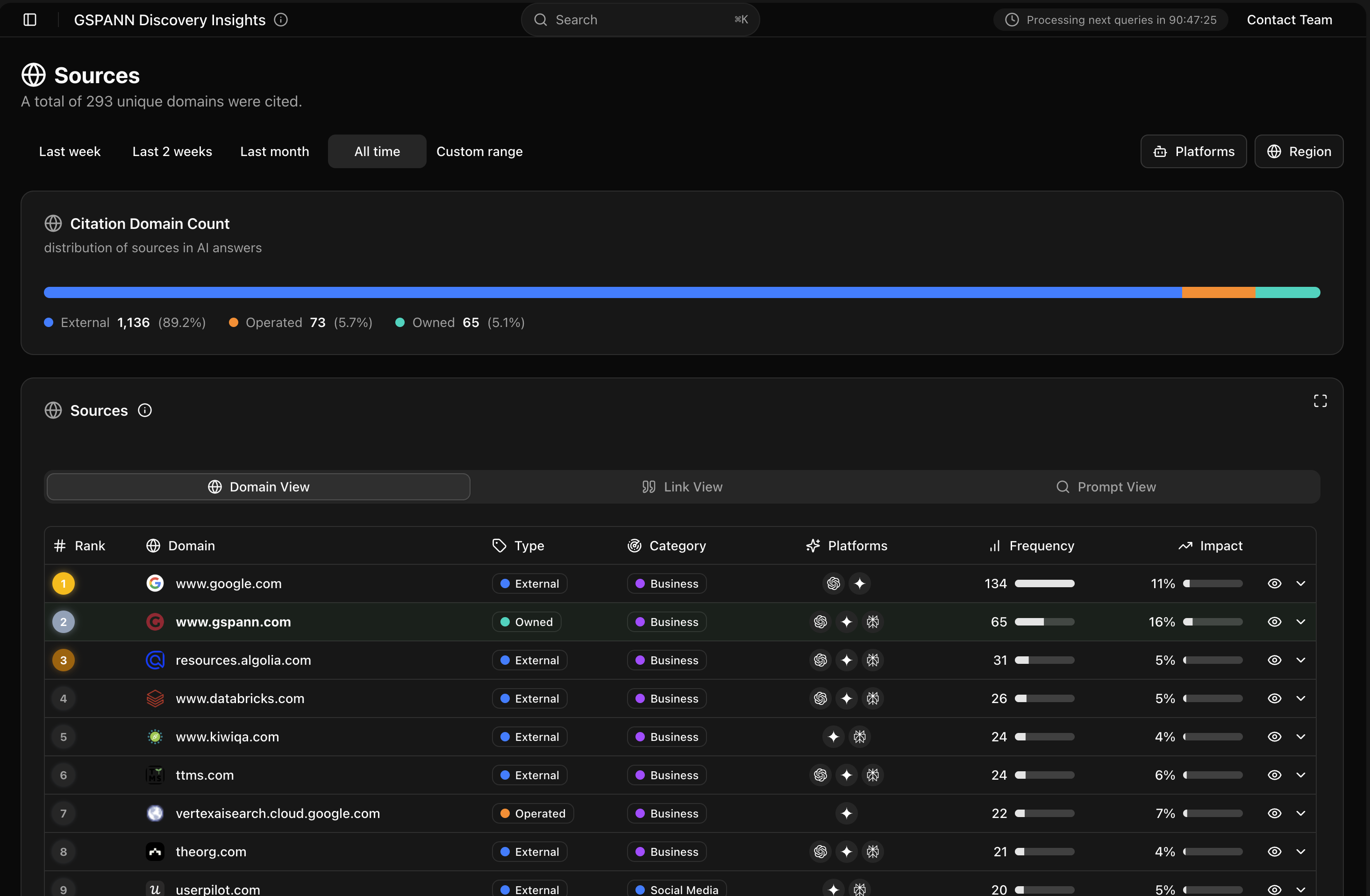Switch to Prompt View tab
The image size is (1370, 896).
(x=1106, y=487)
